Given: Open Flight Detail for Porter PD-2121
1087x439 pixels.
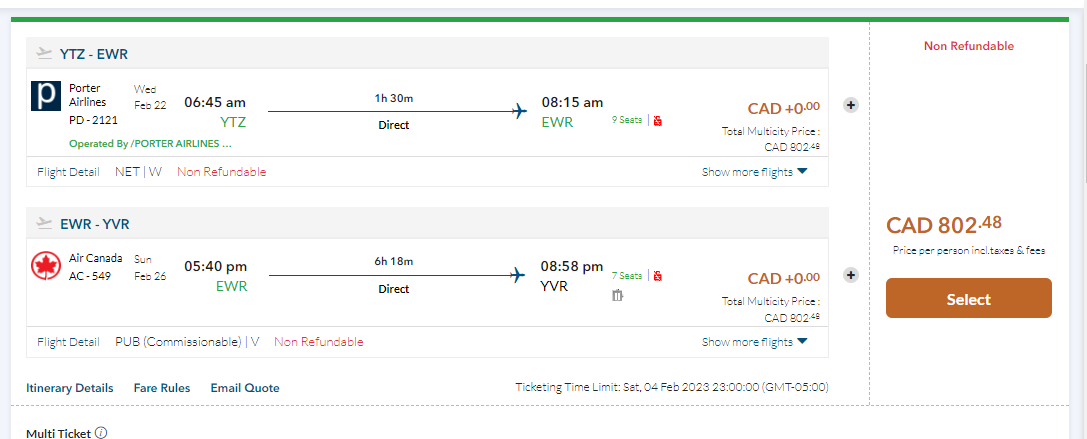Looking at the screenshot, I should click(68, 172).
